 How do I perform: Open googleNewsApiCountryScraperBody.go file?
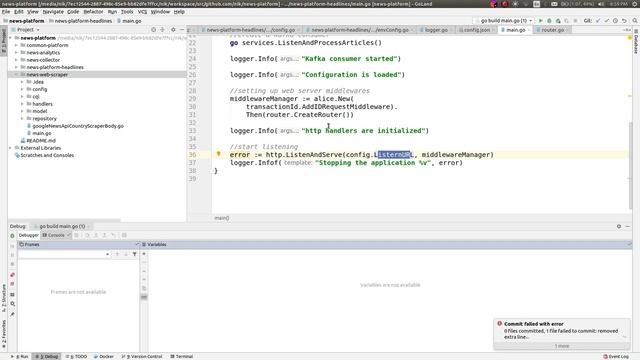78,126
